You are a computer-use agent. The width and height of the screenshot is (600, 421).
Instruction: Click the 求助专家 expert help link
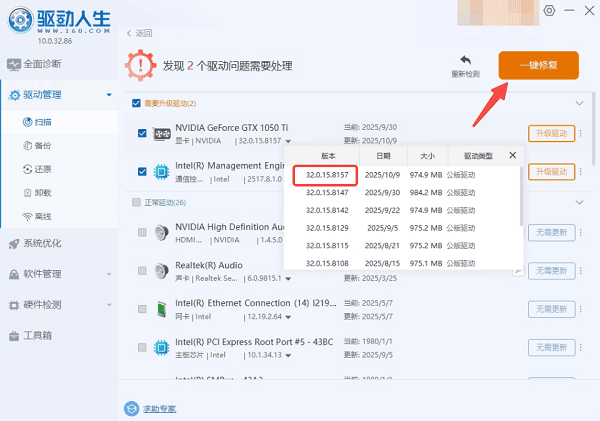(x=159, y=408)
